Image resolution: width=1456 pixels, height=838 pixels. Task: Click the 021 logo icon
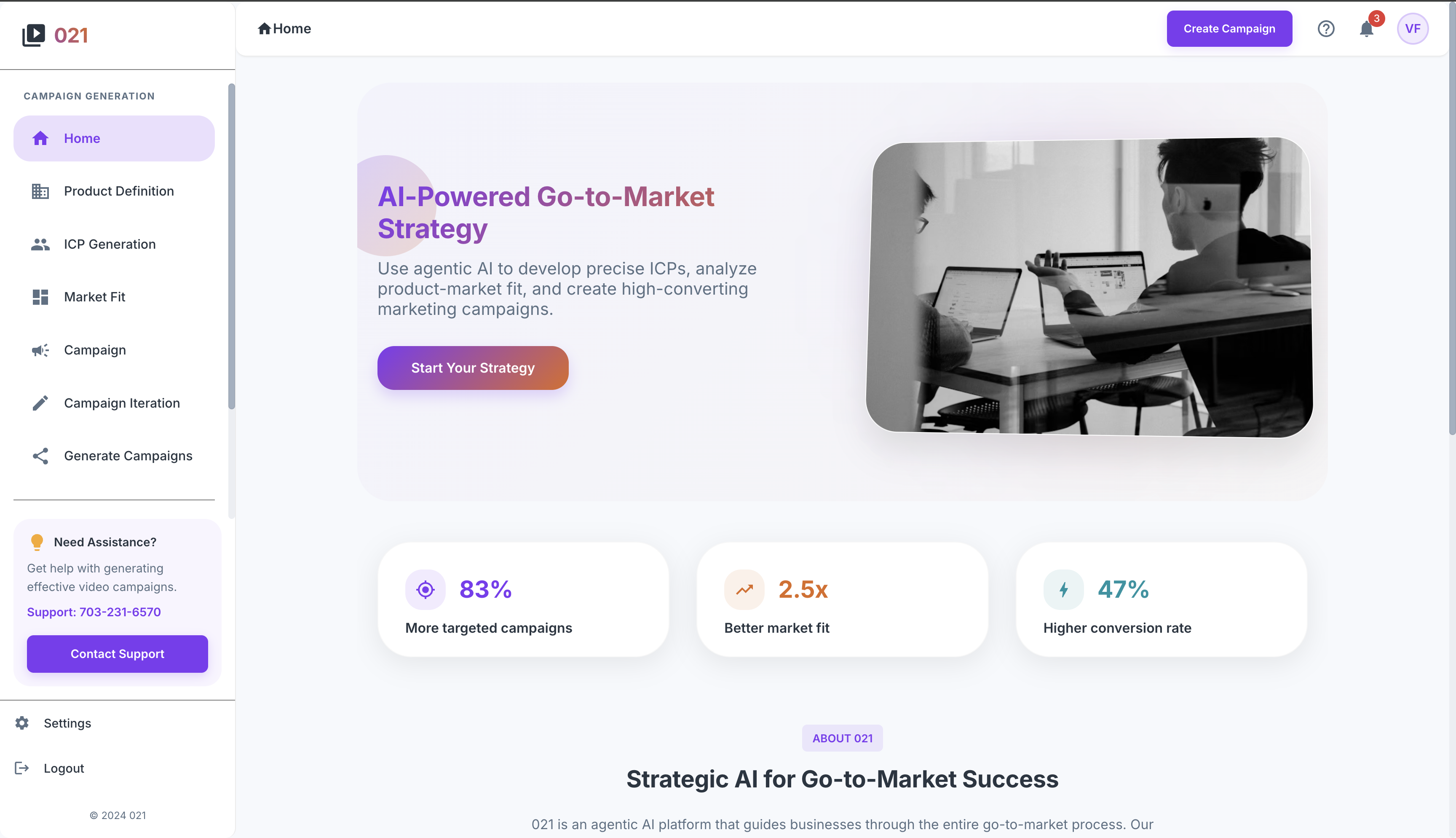(33, 35)
